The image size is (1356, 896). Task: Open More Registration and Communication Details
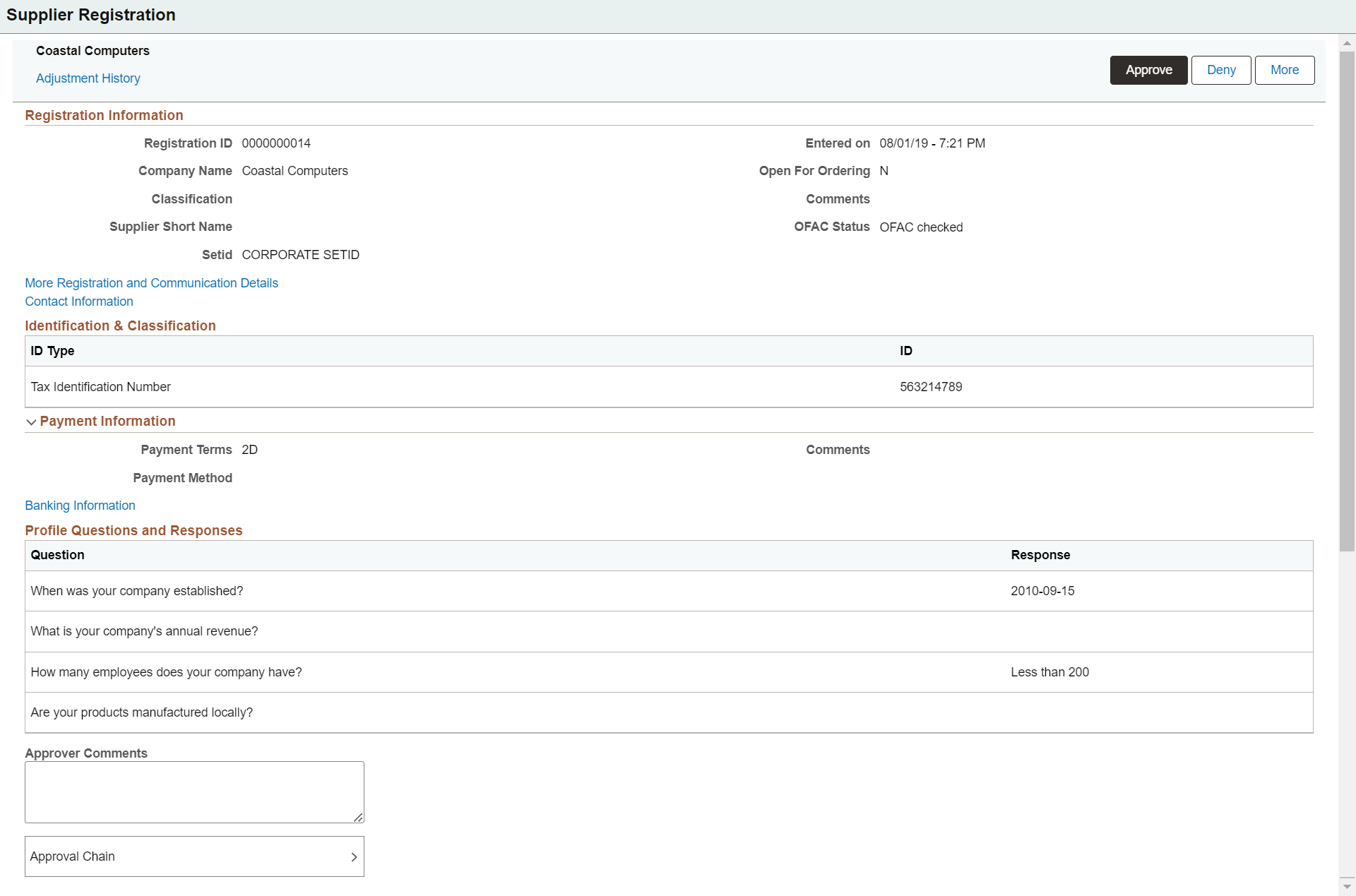[x=152, y=283]
